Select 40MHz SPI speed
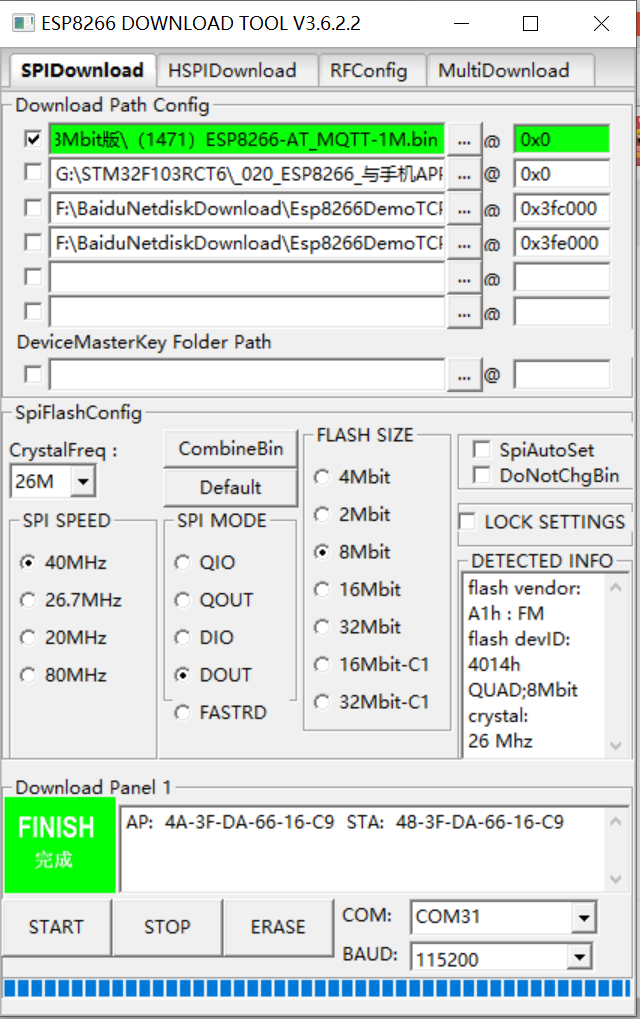This screenshot has width=640, height=1019. [x=64, y=562]
